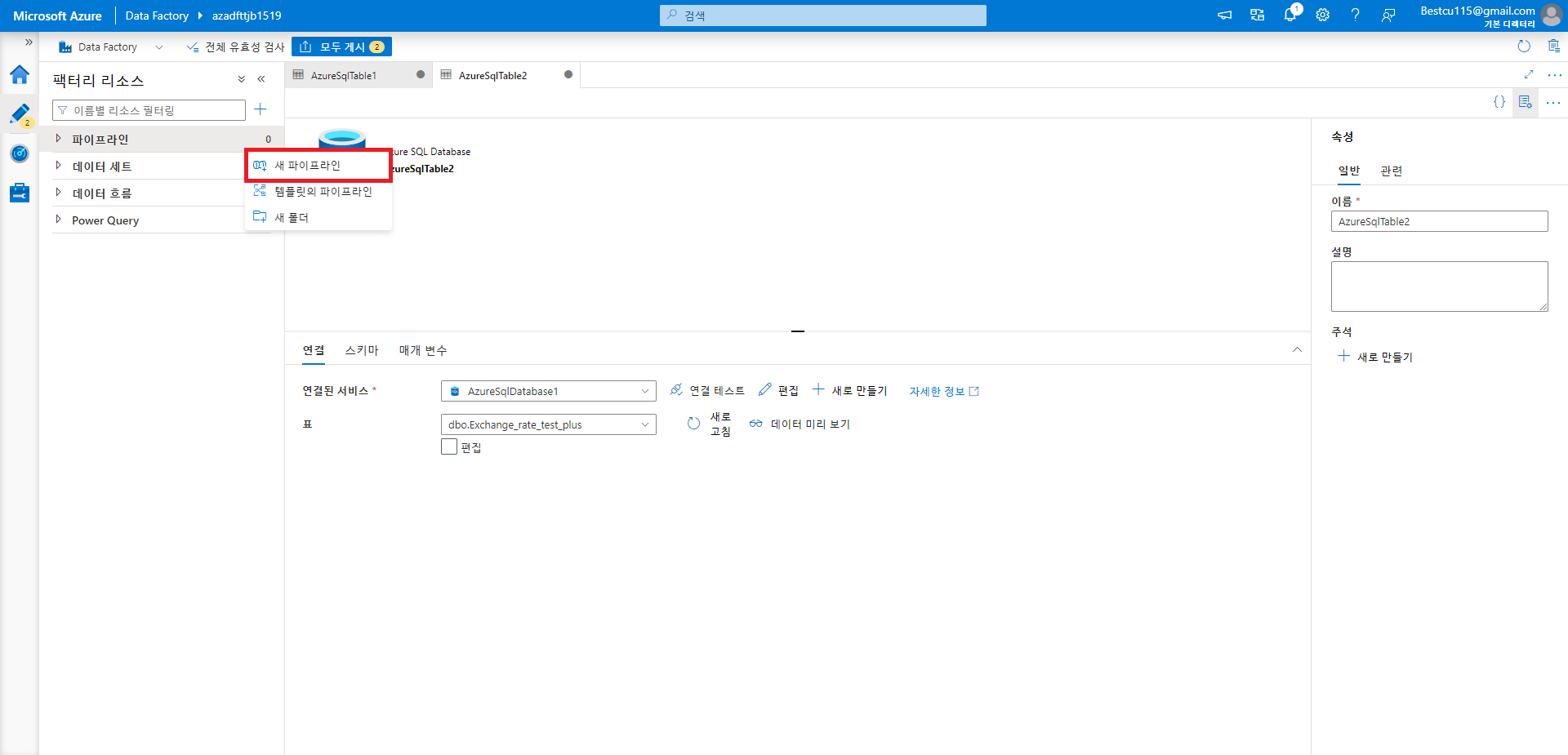Toggle the Edit checkbox under table
This screenshot has height=755, width=1568.
tap(449, 446)
